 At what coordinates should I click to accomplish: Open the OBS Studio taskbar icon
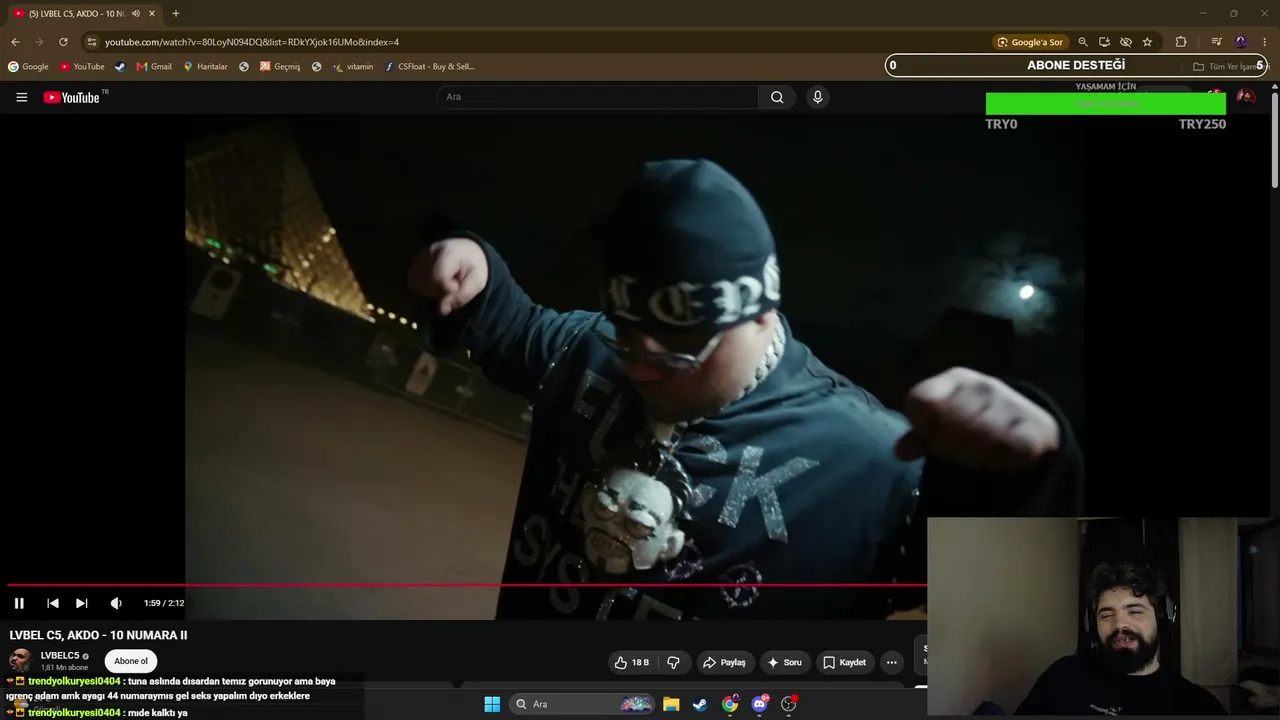point(789,704)
